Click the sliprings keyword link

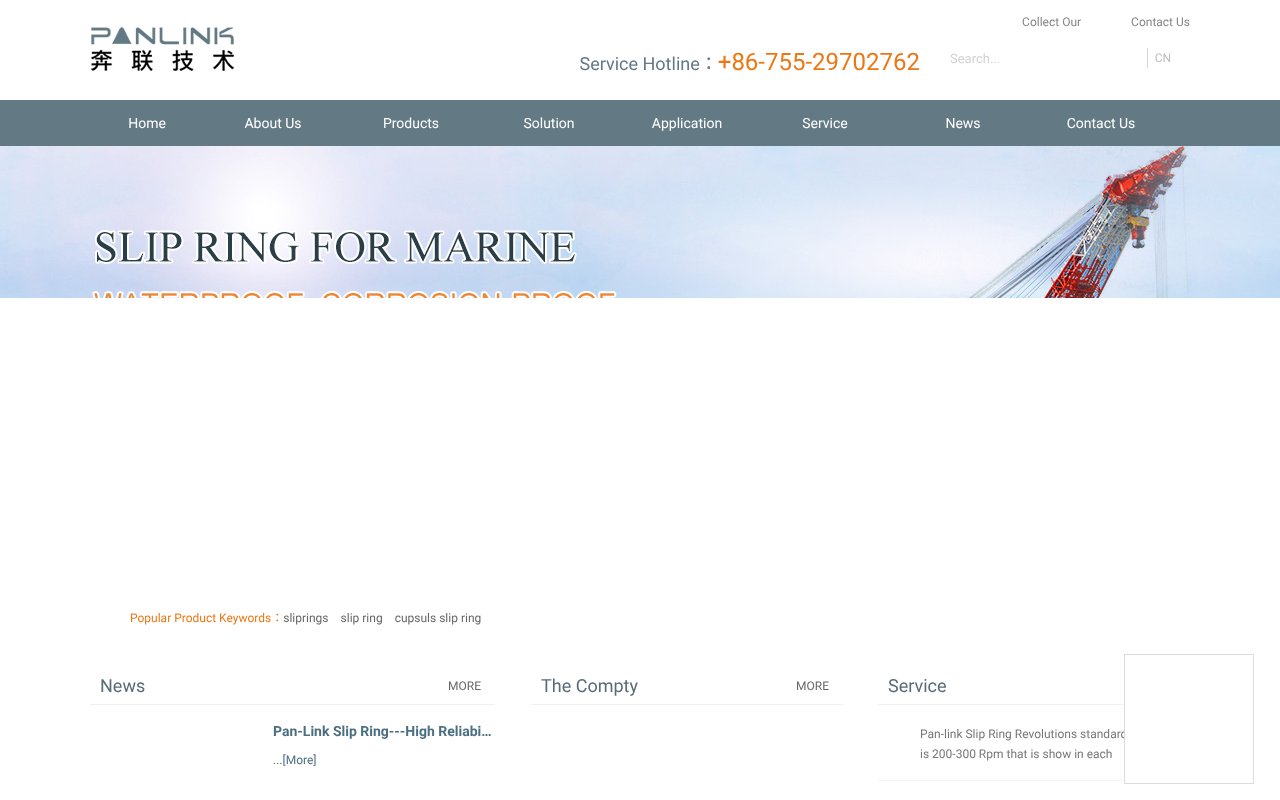pos(305,617)
